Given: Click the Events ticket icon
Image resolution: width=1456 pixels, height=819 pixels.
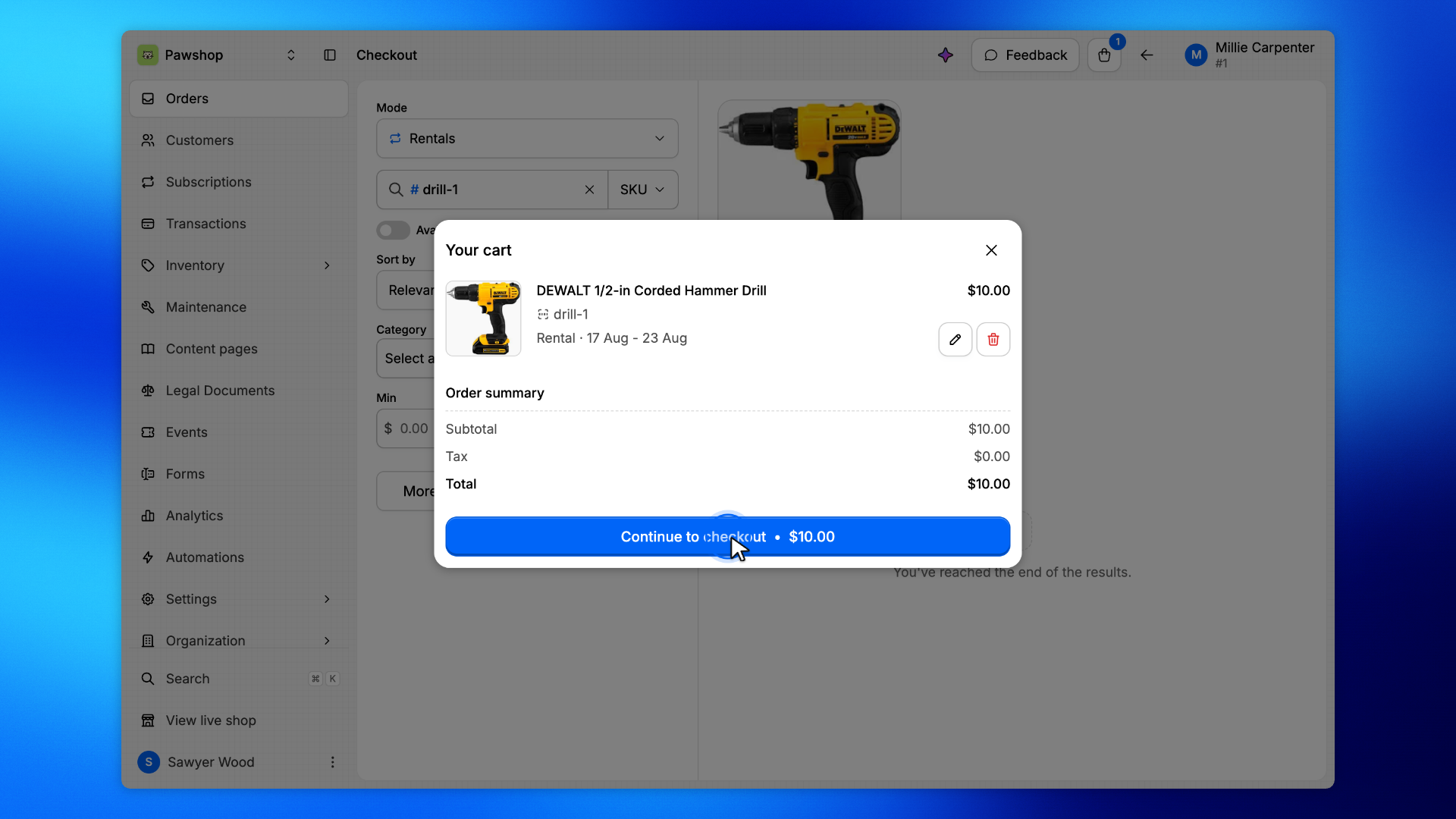Looking at the screenshot, I should pos(148,432).
